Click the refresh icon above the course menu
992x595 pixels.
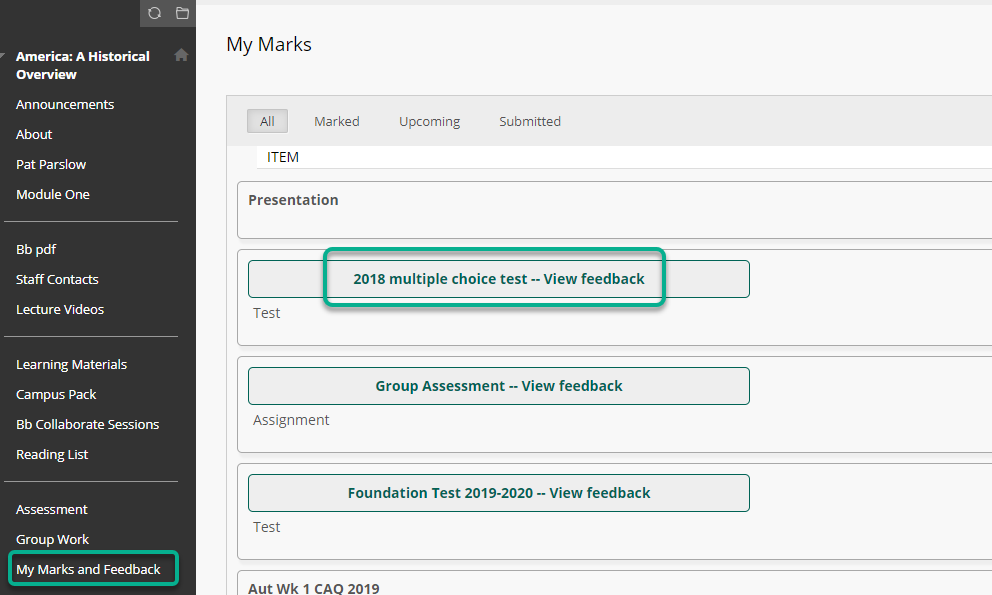[154, 13]
